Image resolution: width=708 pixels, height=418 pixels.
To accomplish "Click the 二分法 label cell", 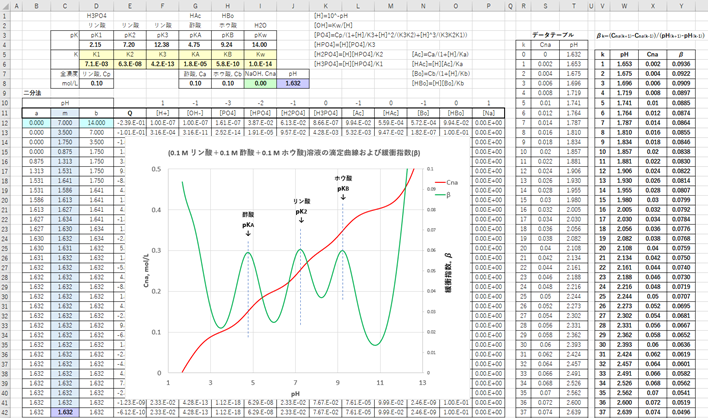I will pyautogui.click(x=32, y=93).
